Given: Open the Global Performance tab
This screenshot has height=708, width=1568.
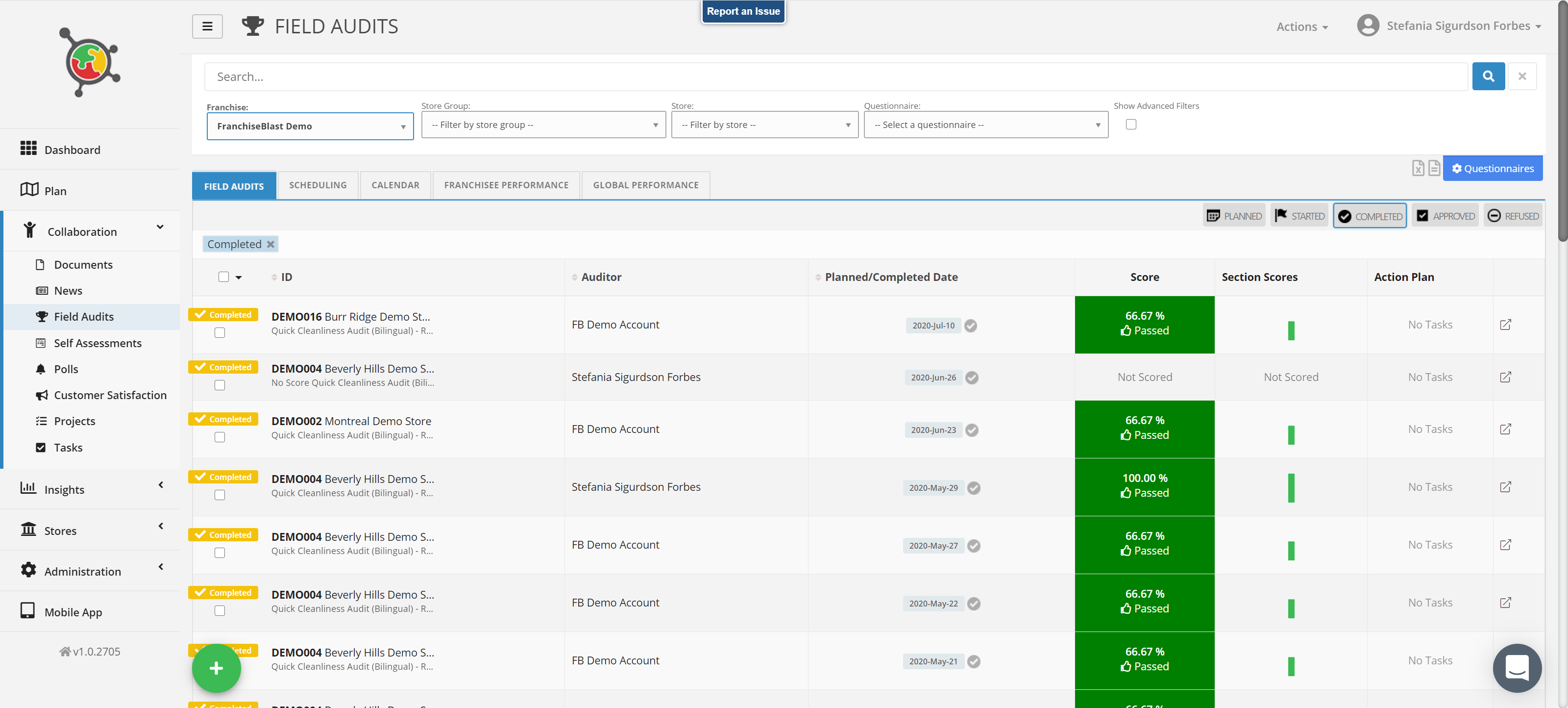Looking at the screenshot, I should [x=645, y=185].
